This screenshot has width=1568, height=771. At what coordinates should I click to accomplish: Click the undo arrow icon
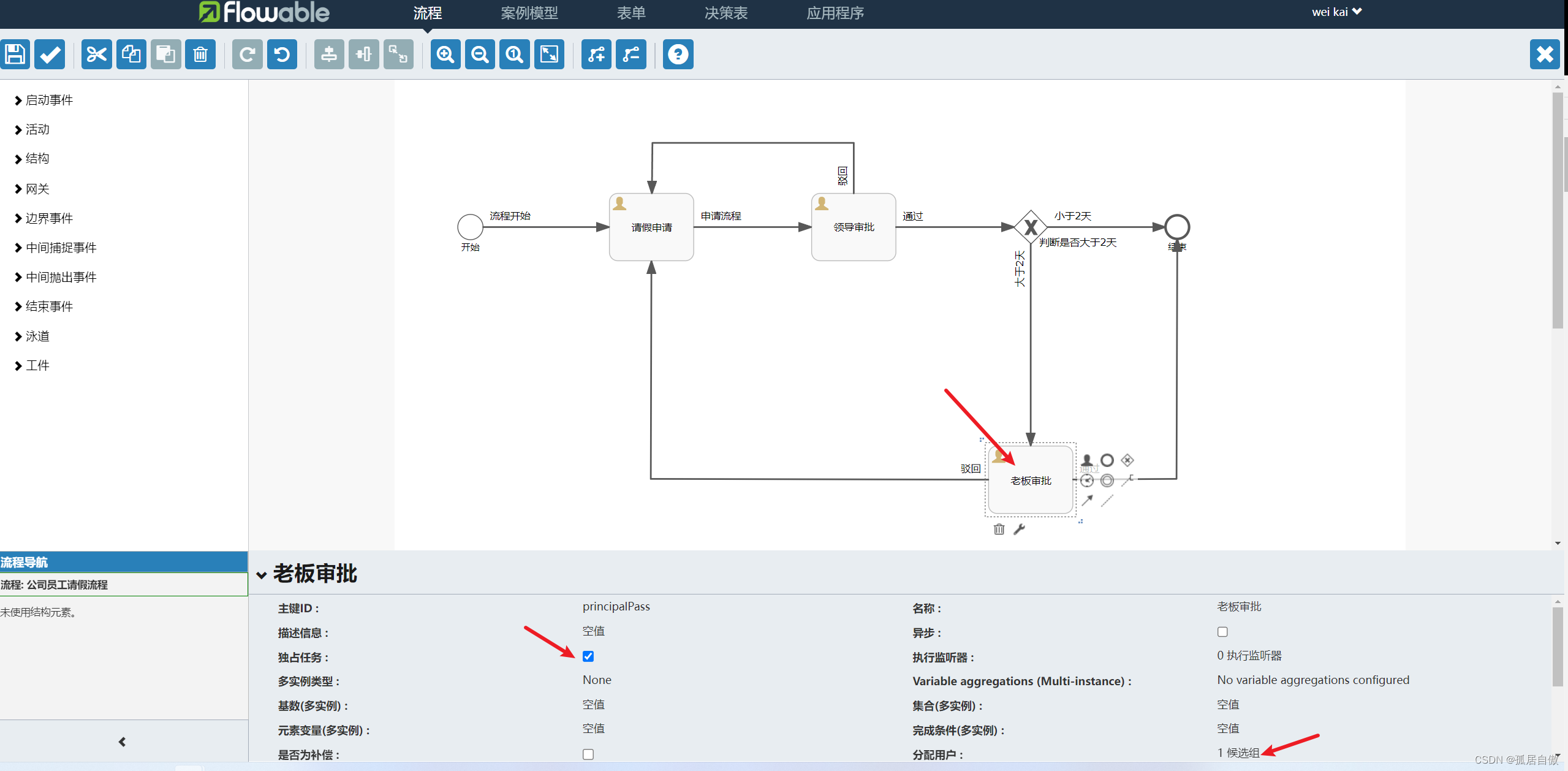click(x=282, y=55)
